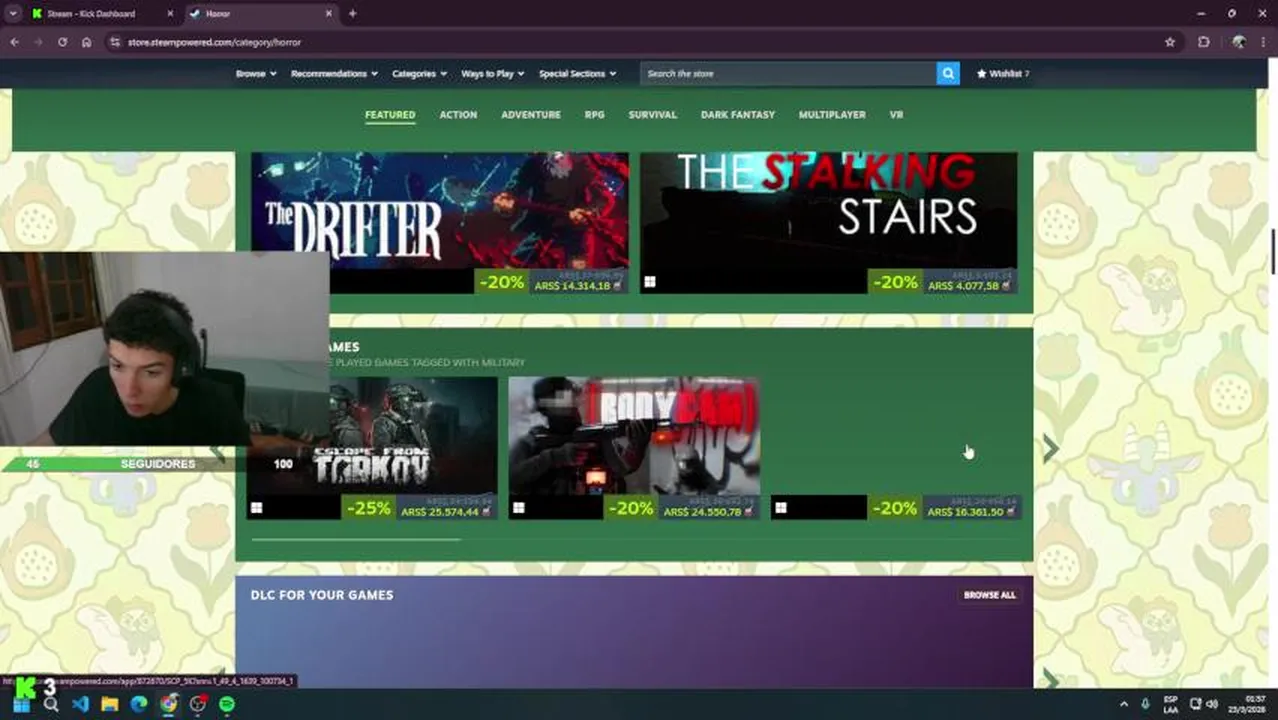Click the blue store search magnifier button
Image resolution: width=1278 pixels, height=720 pixels.
pos(948,73)
